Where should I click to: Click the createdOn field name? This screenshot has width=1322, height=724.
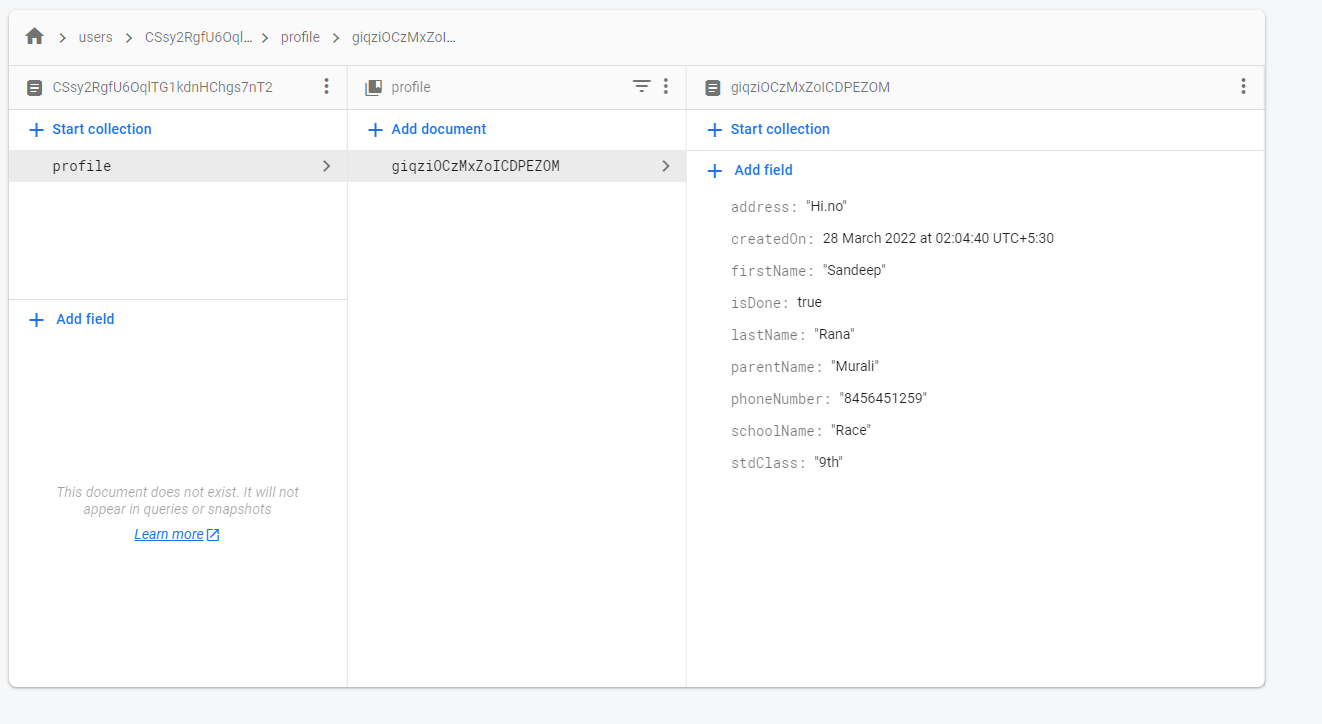tap(772, 239)
